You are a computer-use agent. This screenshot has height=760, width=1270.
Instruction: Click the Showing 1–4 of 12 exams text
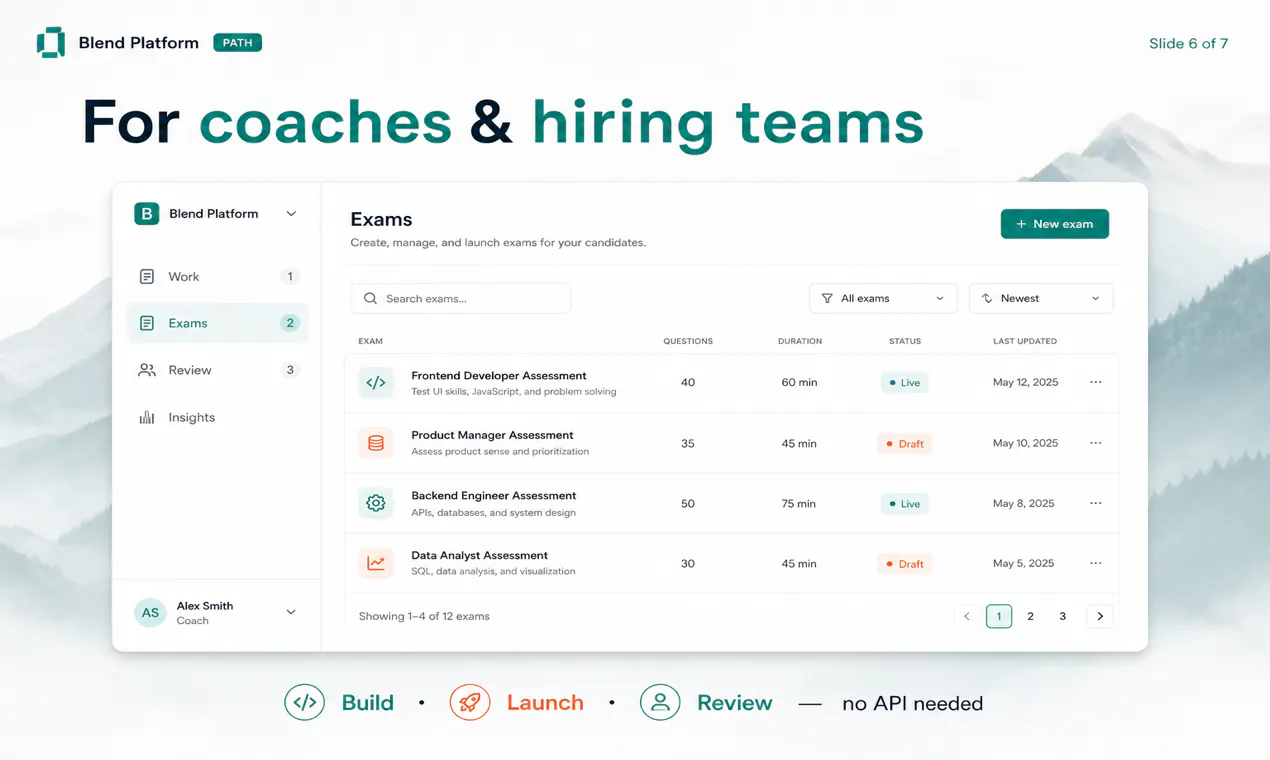click(424, 616)
